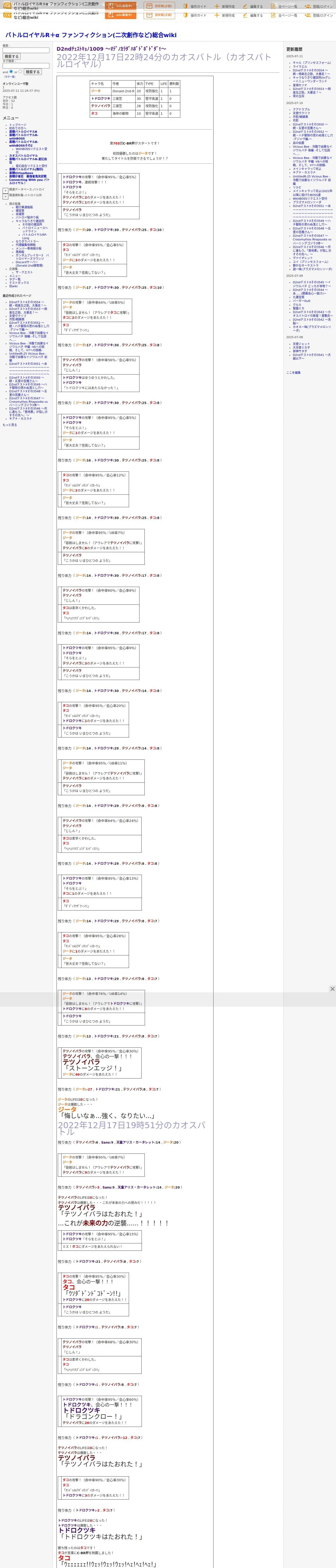Open 直轄バトルロイヤルR-変幻自在 menu link

tap(28, 161)
